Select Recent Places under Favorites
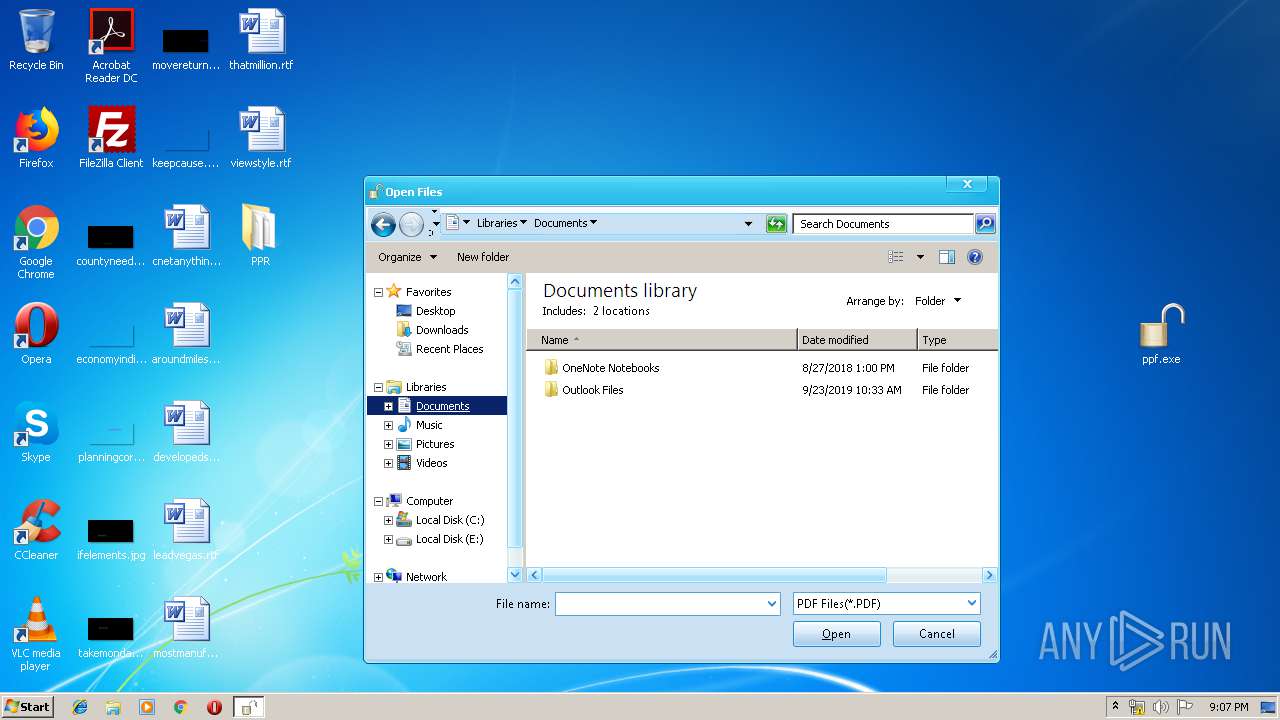 [449, 349]
